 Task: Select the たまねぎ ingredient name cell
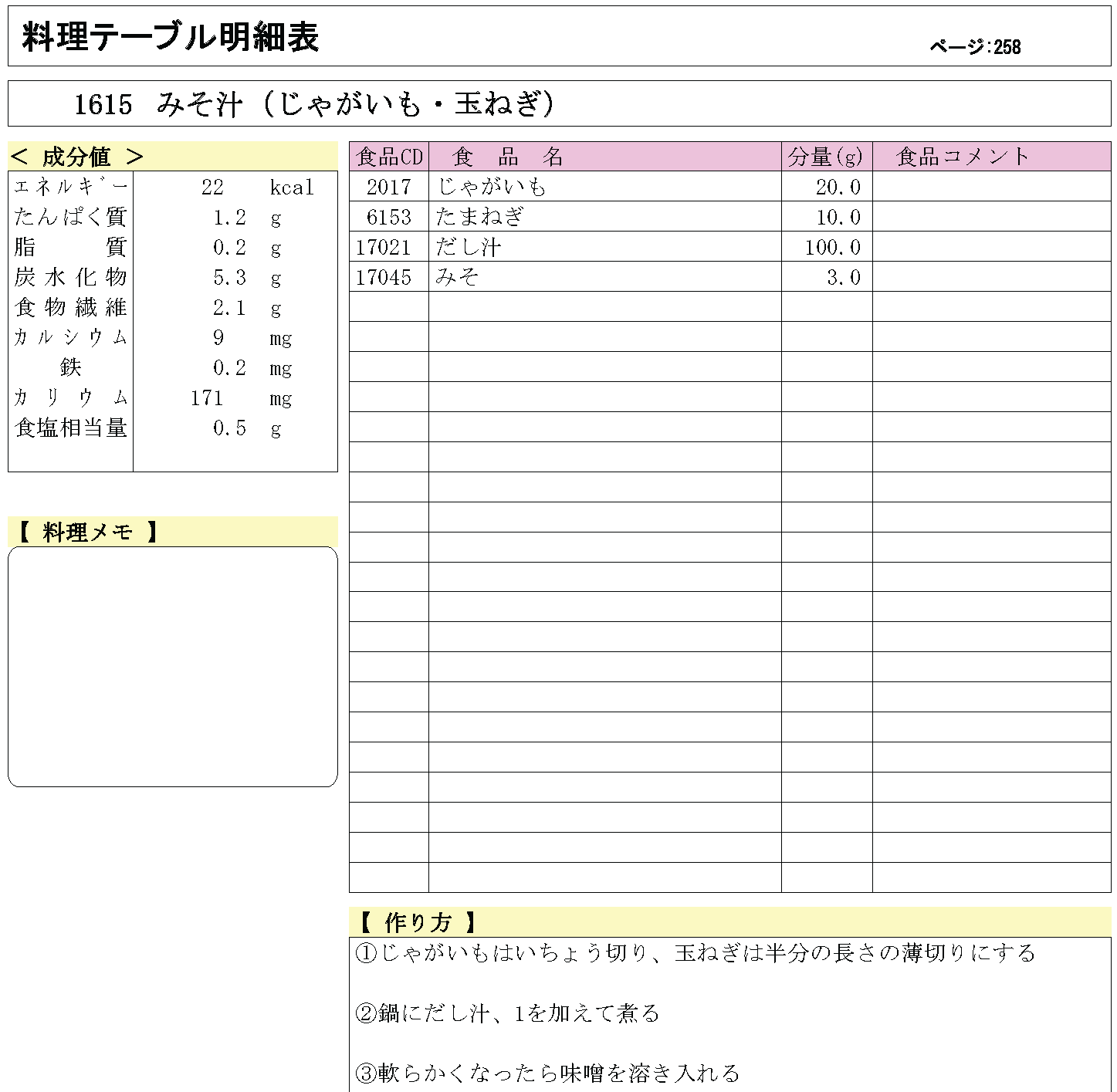(479, 217)
